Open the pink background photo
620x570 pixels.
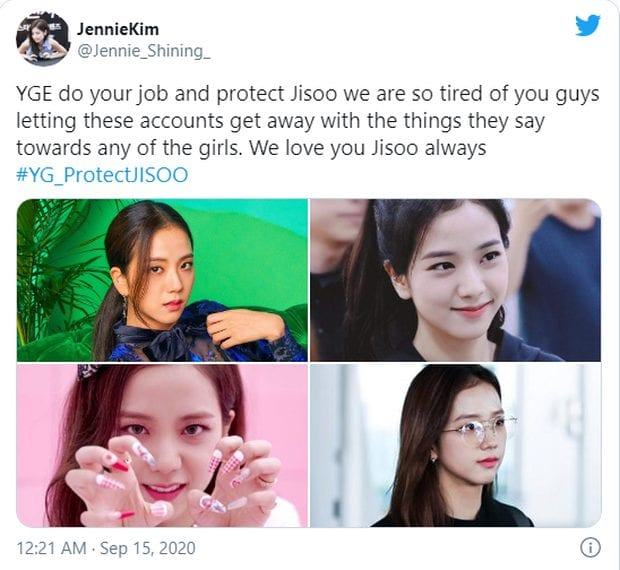click(x=162, y=445)
